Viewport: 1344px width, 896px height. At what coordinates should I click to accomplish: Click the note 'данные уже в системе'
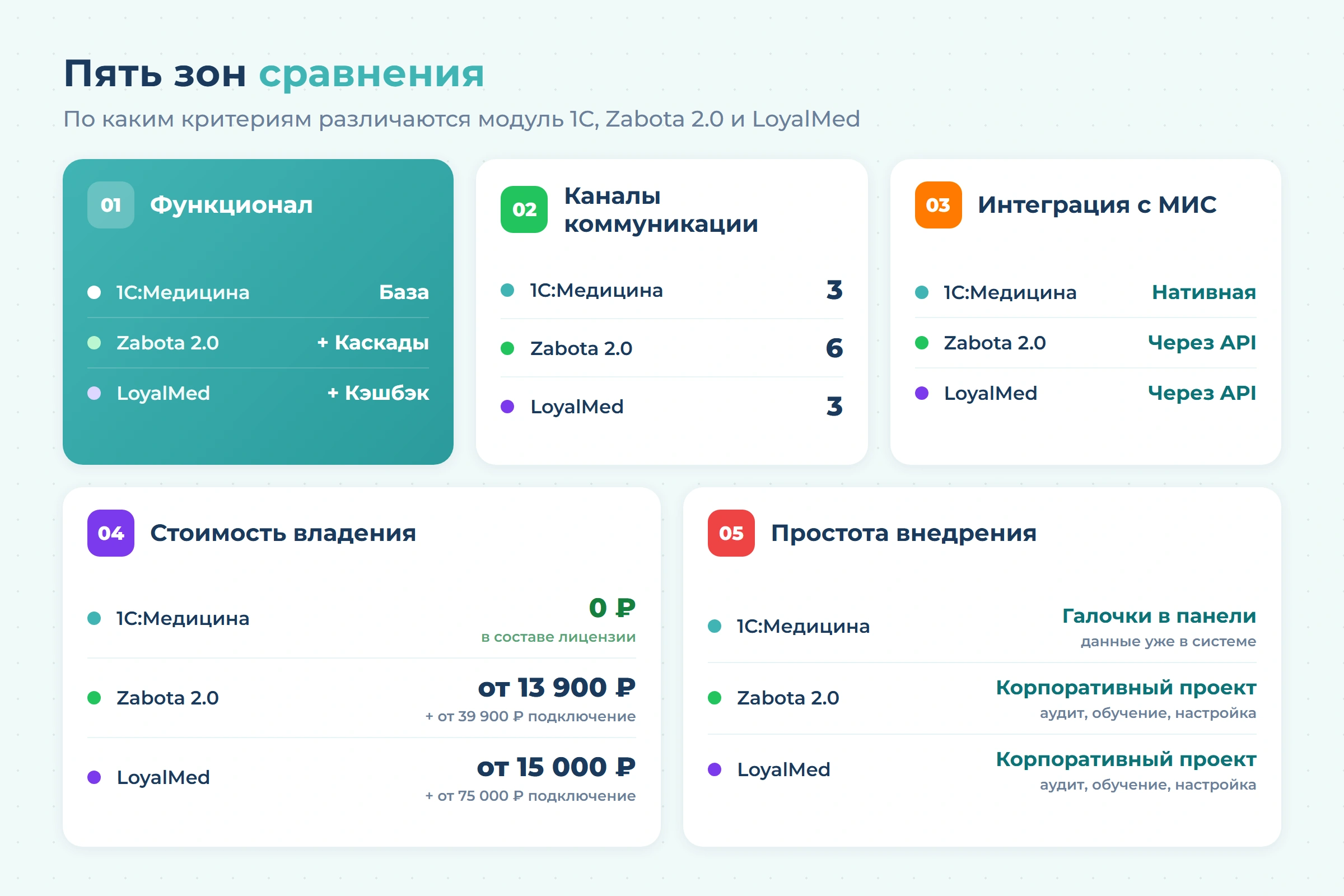pos(1168,642)
